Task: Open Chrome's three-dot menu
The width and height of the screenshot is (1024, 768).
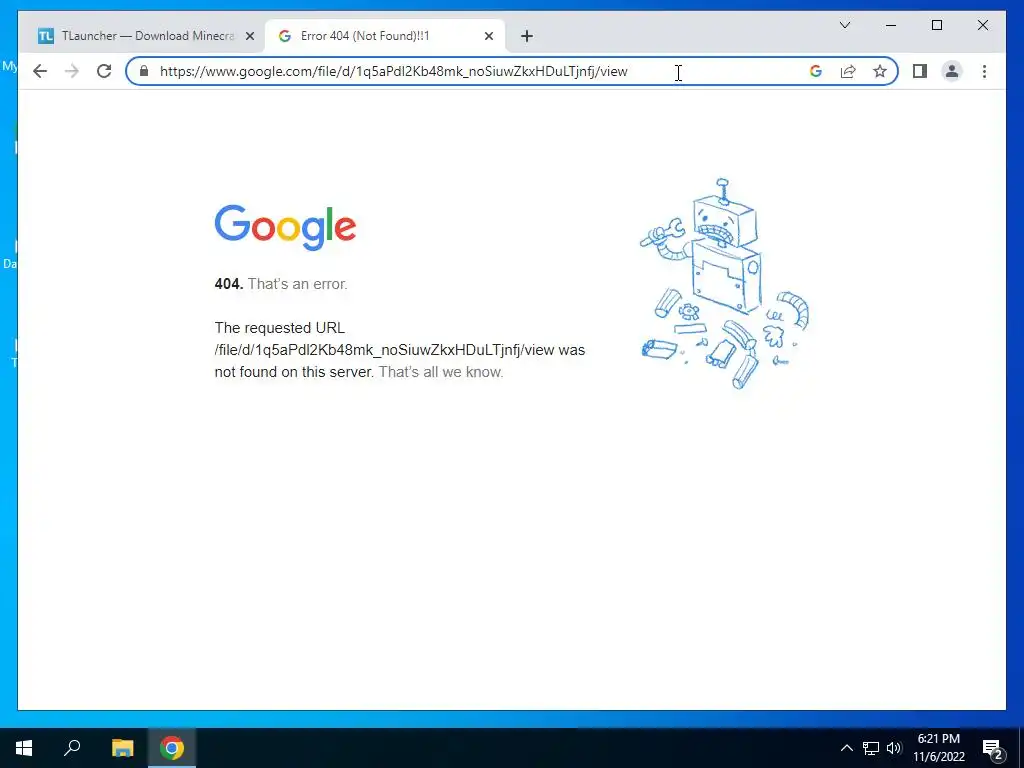Action: [984, 71]
